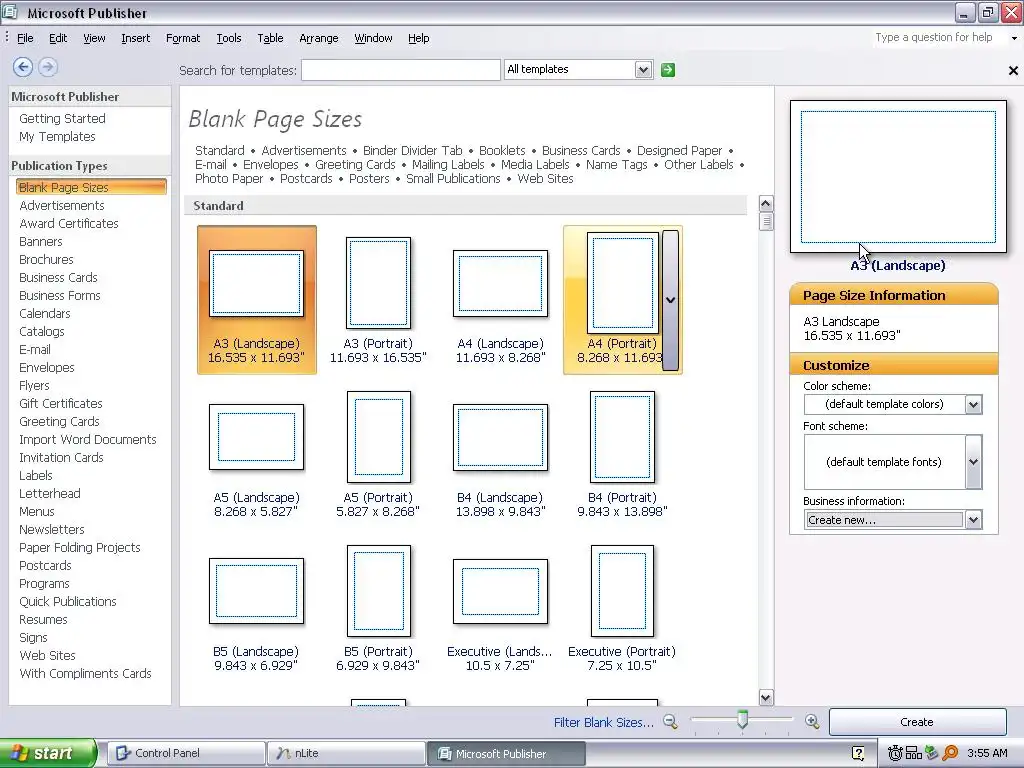Expand the Business information dropdown
The image size is (1024, 768).
point(973,520)
